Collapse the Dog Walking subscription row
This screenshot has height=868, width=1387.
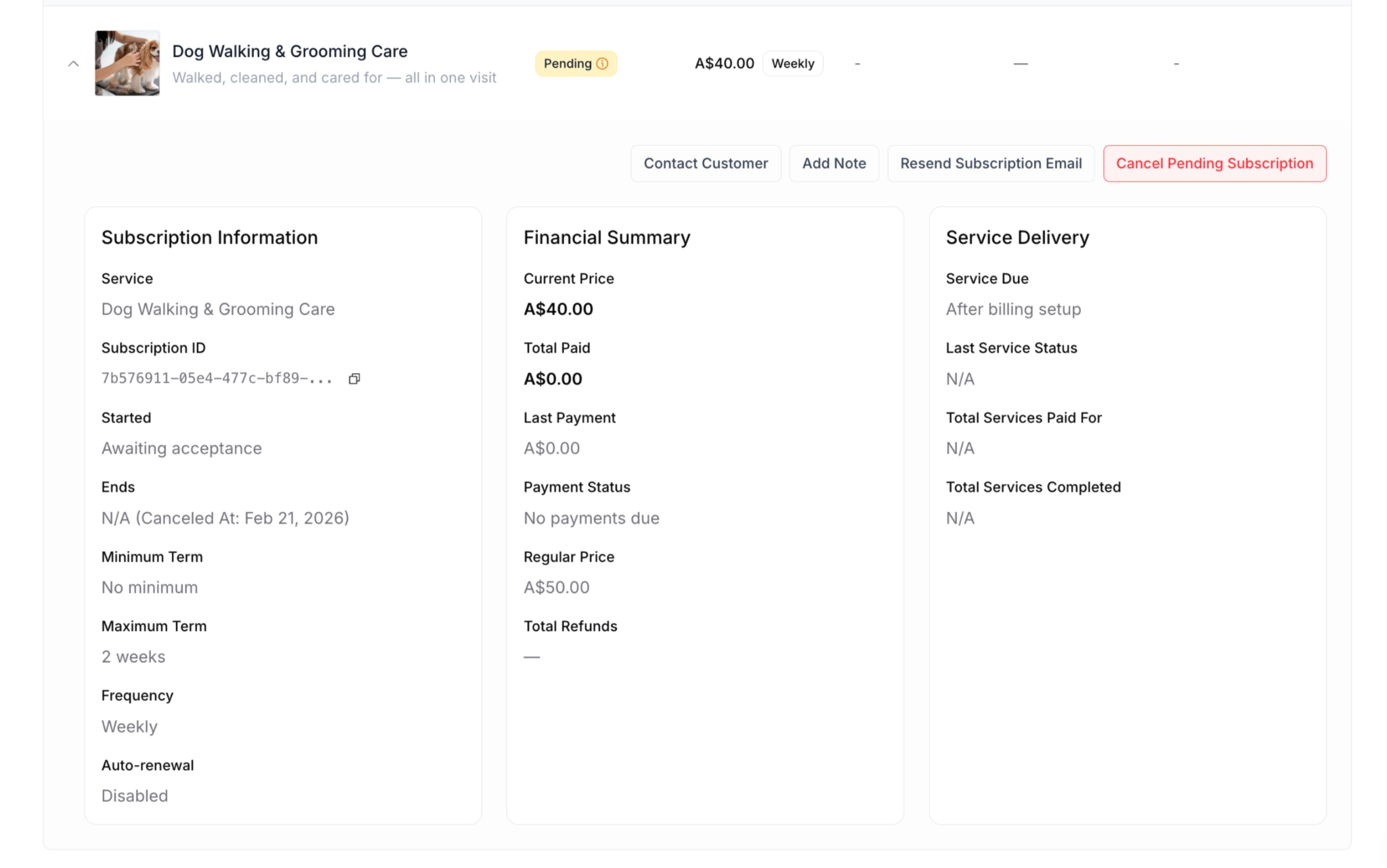(73, 64)
